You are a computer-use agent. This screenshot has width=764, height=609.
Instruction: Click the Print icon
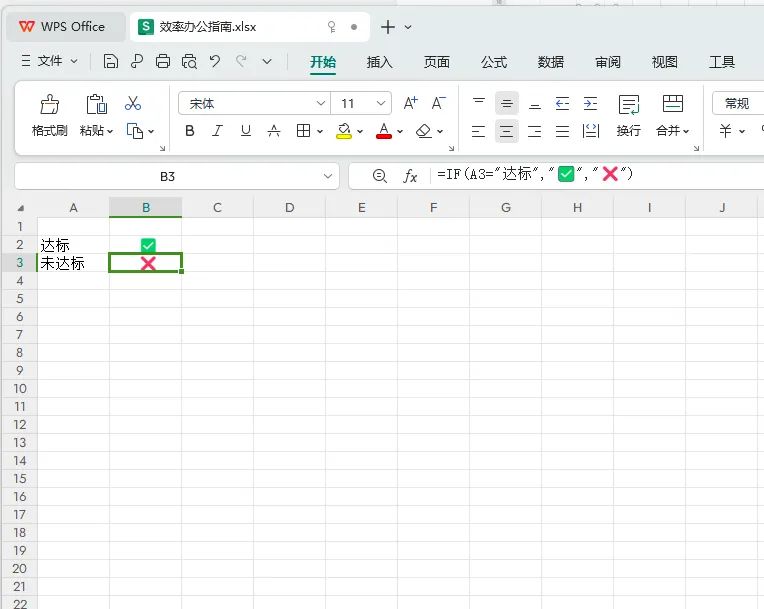pyautogui.click(x=163, y=61)
